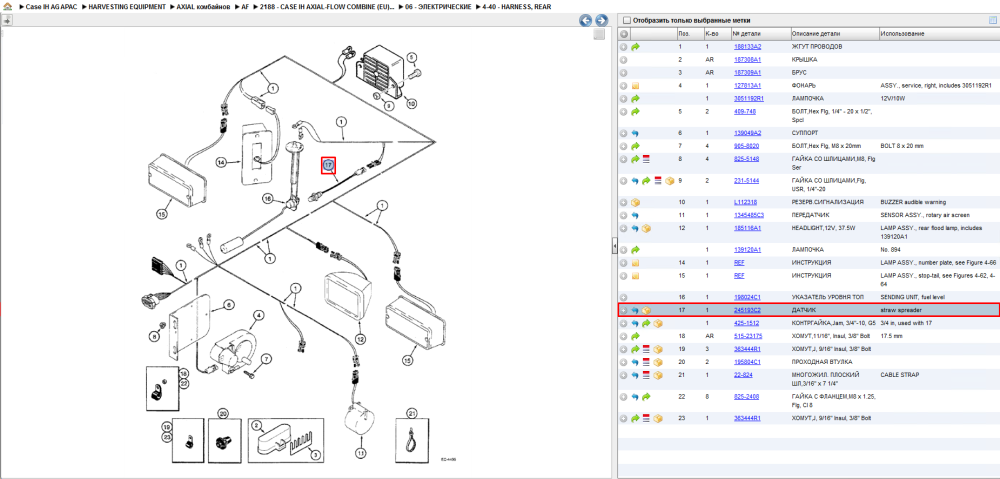Open part number 187308A1
This screenshot has height=479, width=1000.
[747, 59]
